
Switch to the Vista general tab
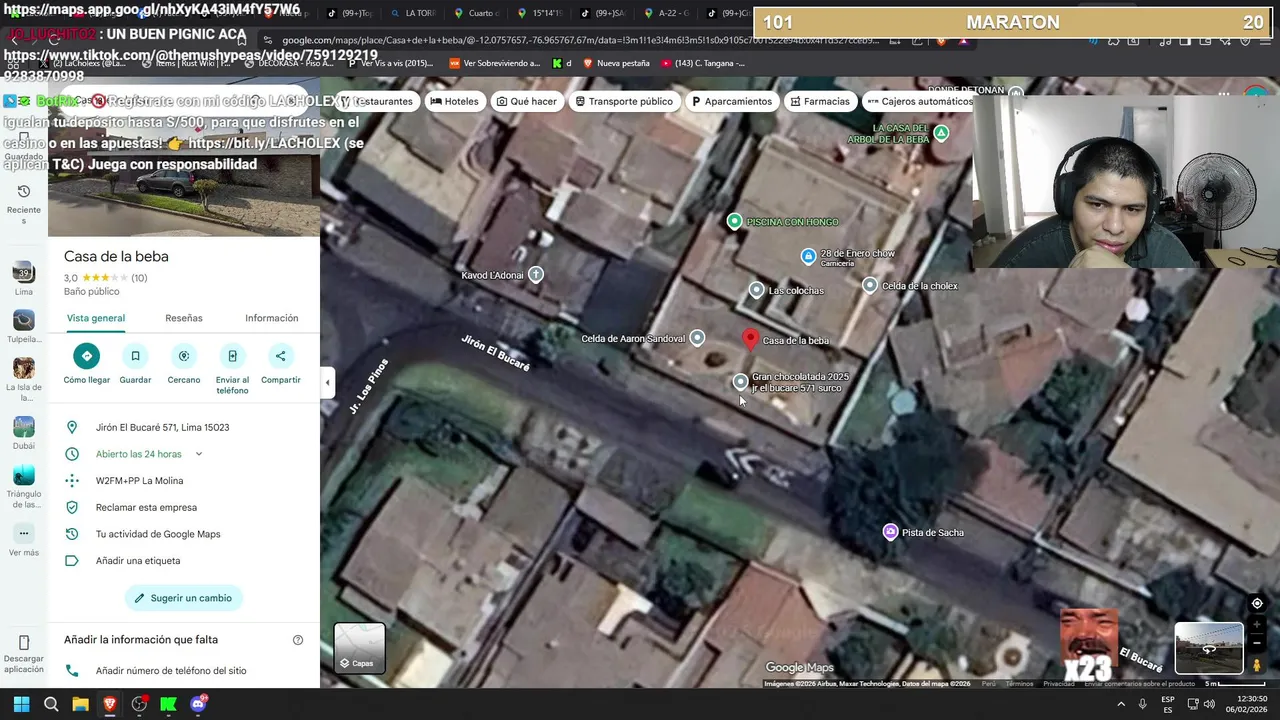(96, 318)
